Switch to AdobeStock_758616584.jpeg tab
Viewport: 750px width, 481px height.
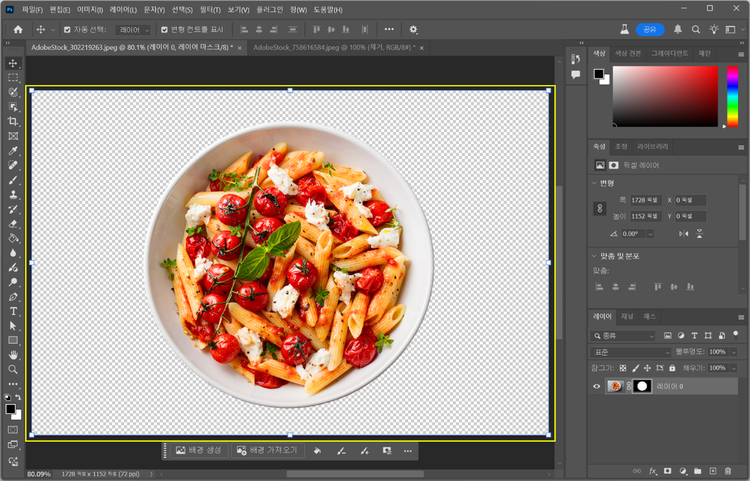334,47
